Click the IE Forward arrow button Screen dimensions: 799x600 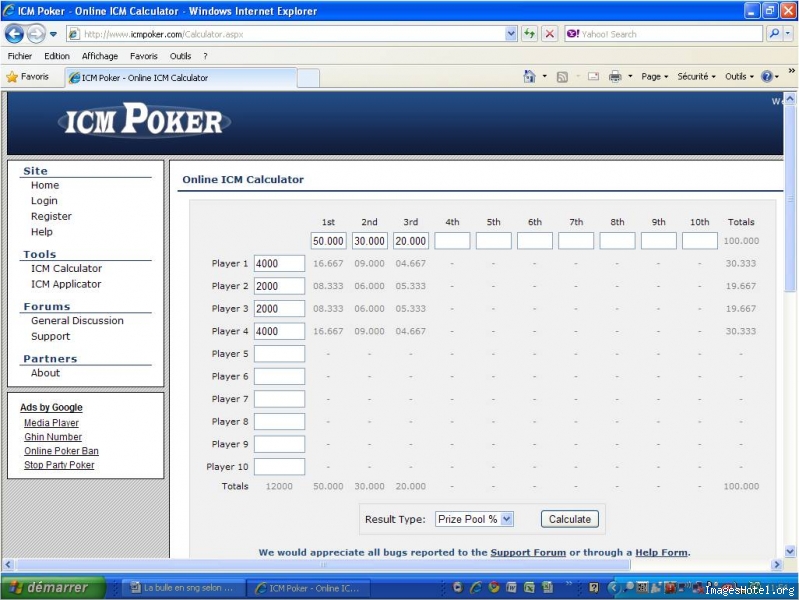click(x=36, y=34)
